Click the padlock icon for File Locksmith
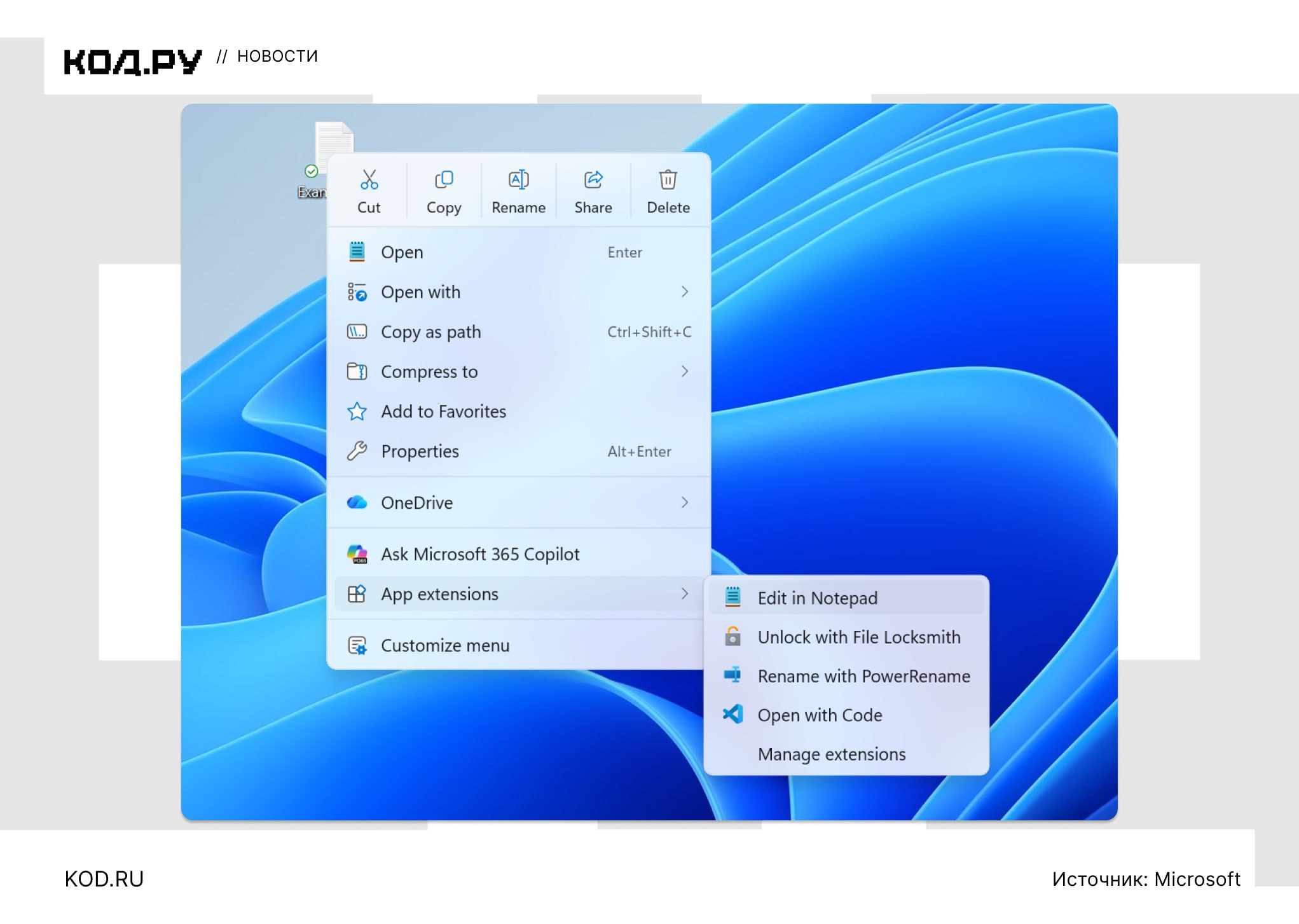The height and width of the screenshot is (924, 1299). coord(732,637)
